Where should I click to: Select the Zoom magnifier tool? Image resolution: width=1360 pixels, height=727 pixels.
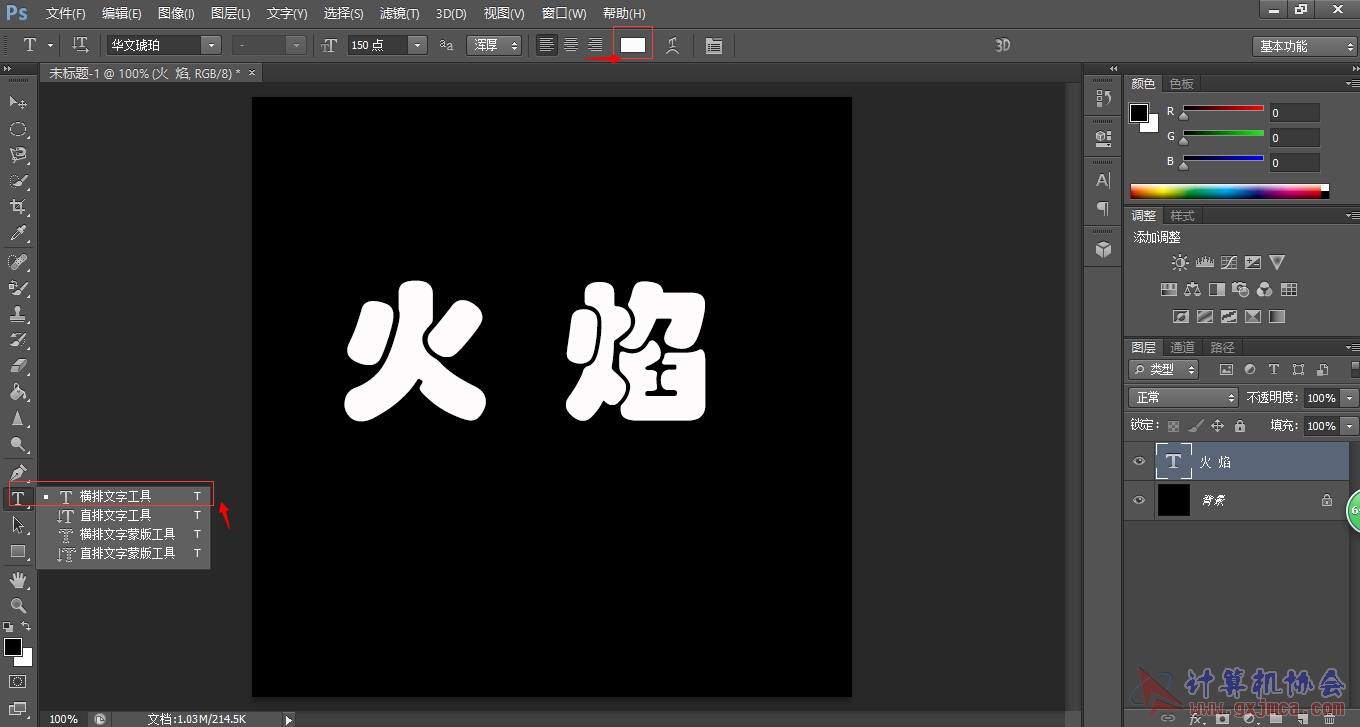tap(18, 606)
